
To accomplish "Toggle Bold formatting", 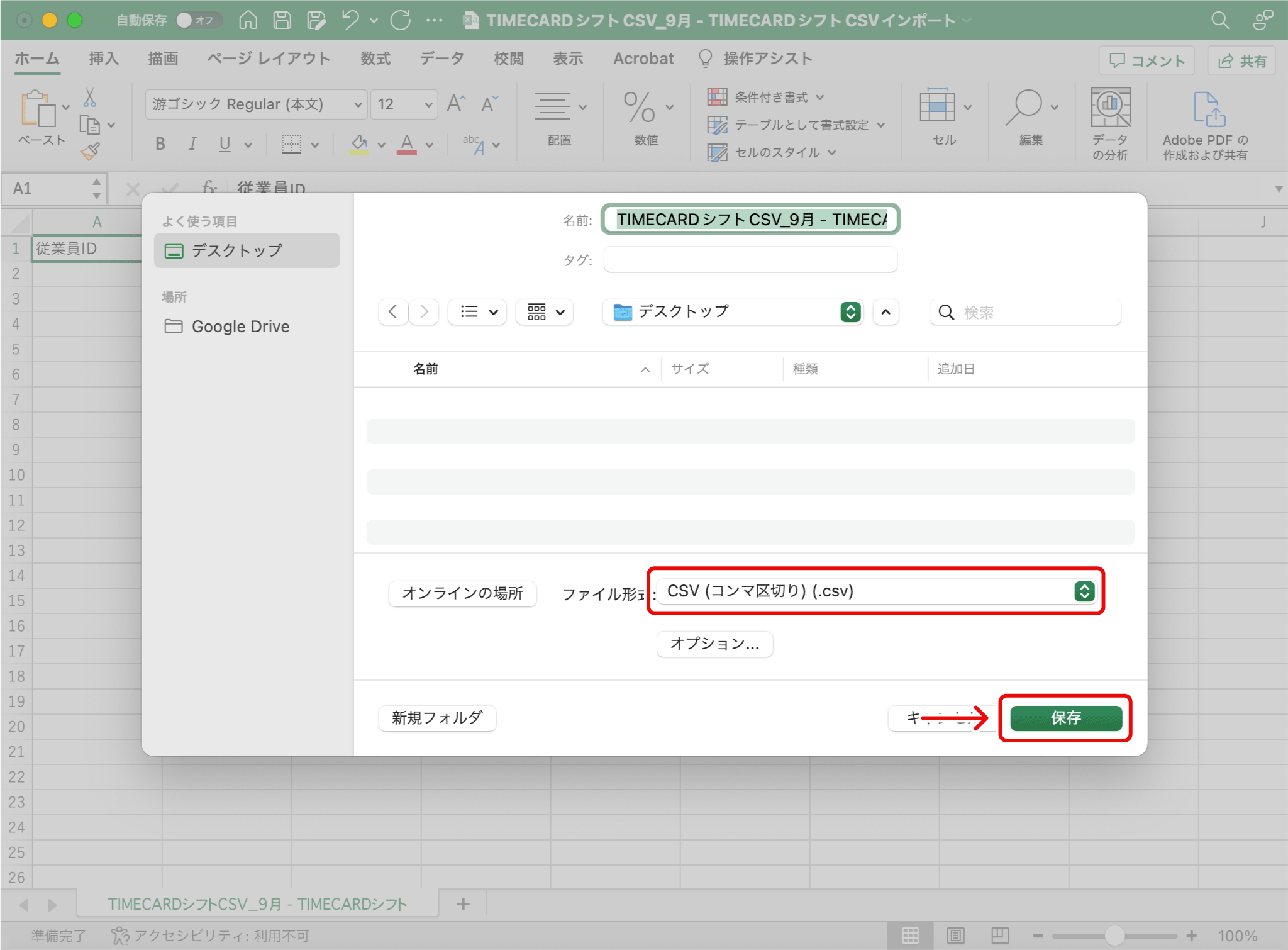I will point(160,144).
